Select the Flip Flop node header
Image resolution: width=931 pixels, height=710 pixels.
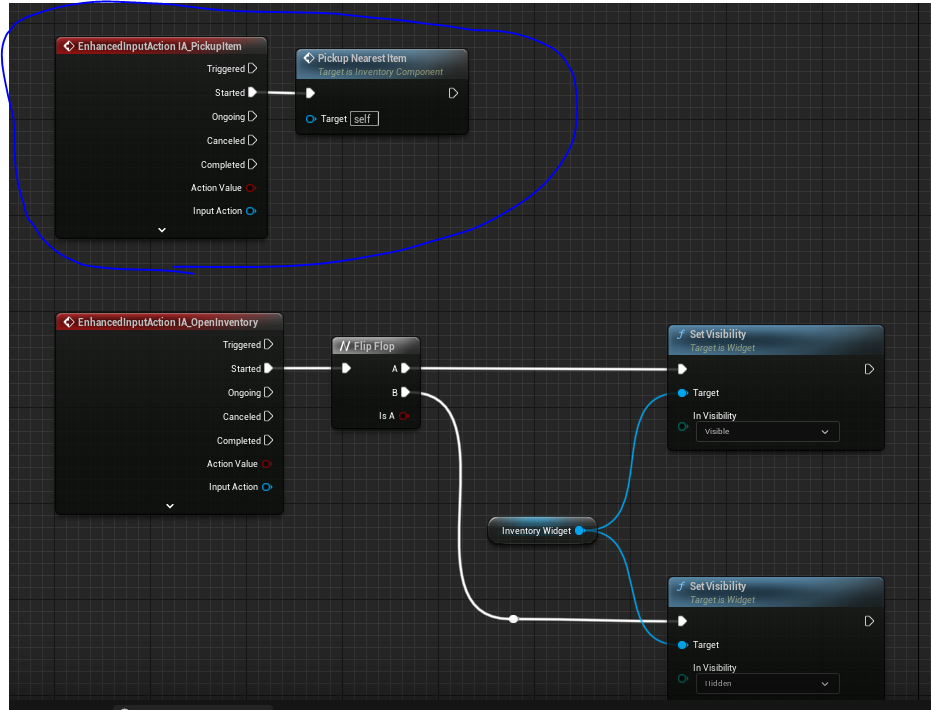[x=376, y=346]
